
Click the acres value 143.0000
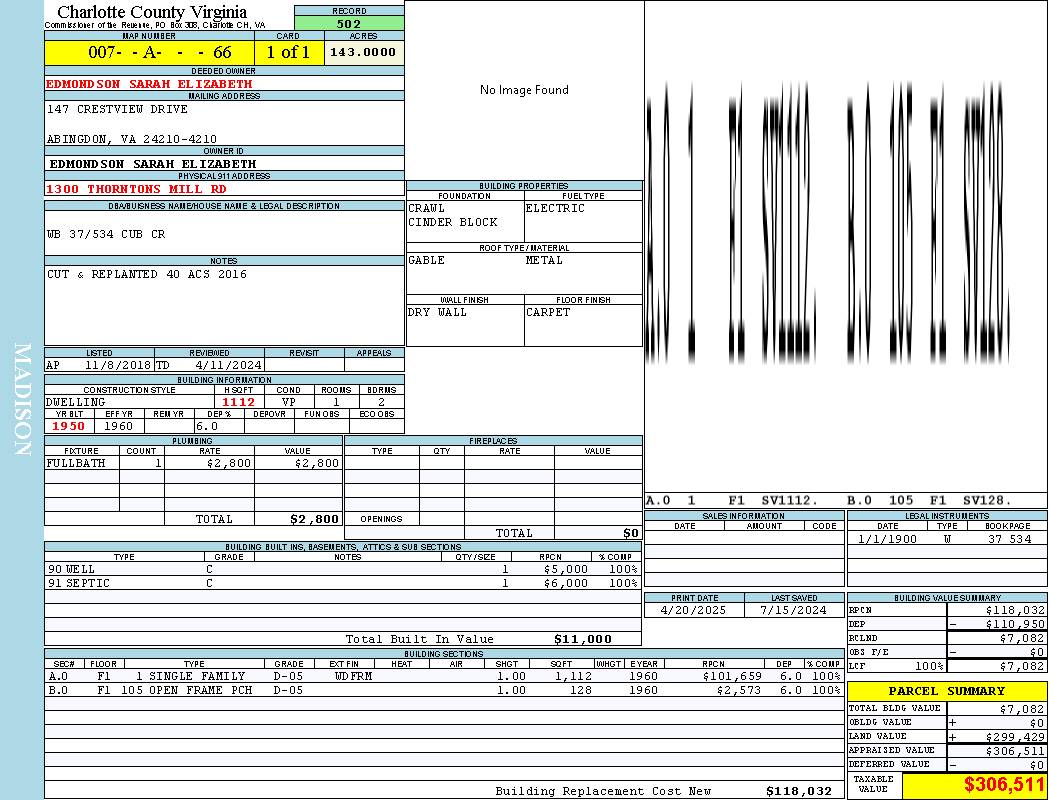[364, 52]
